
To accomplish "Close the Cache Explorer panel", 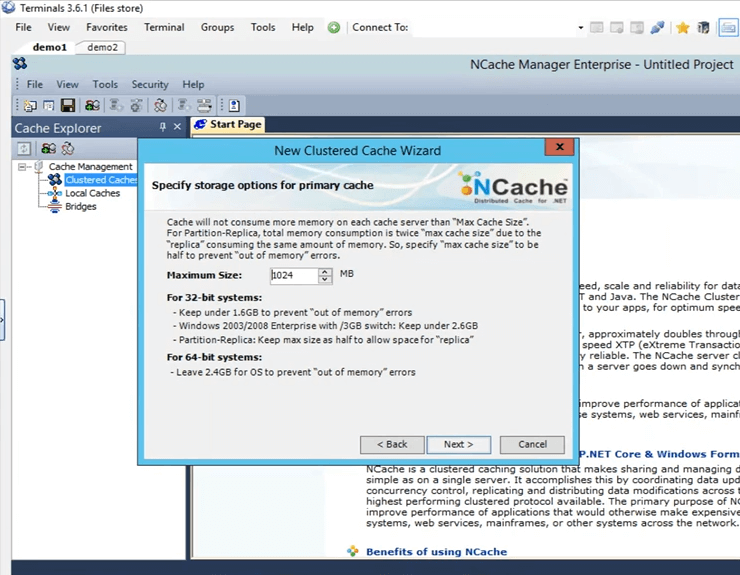I will click(x=177, y=127).
